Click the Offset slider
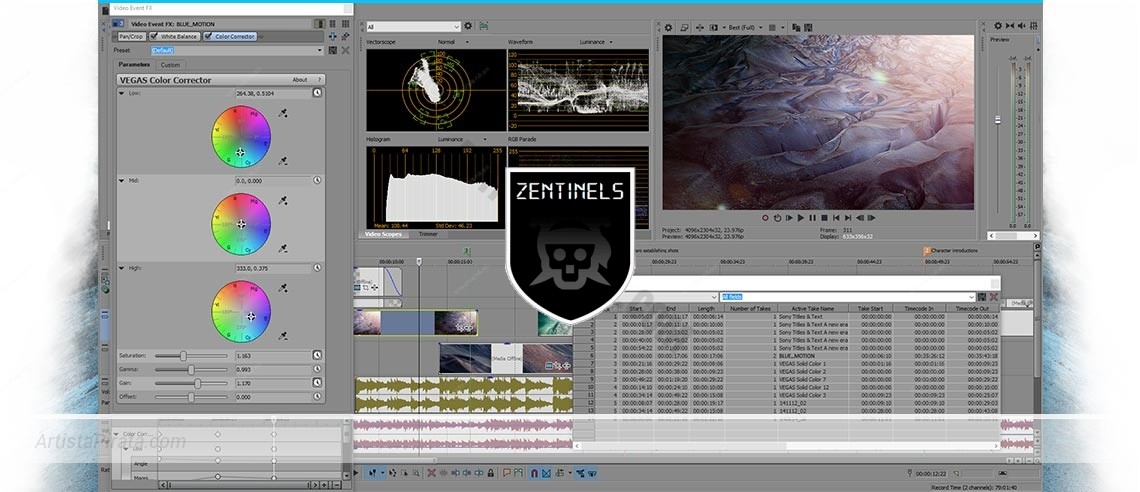The height and width of the screenshot is (492, 1140). (190, 397)
